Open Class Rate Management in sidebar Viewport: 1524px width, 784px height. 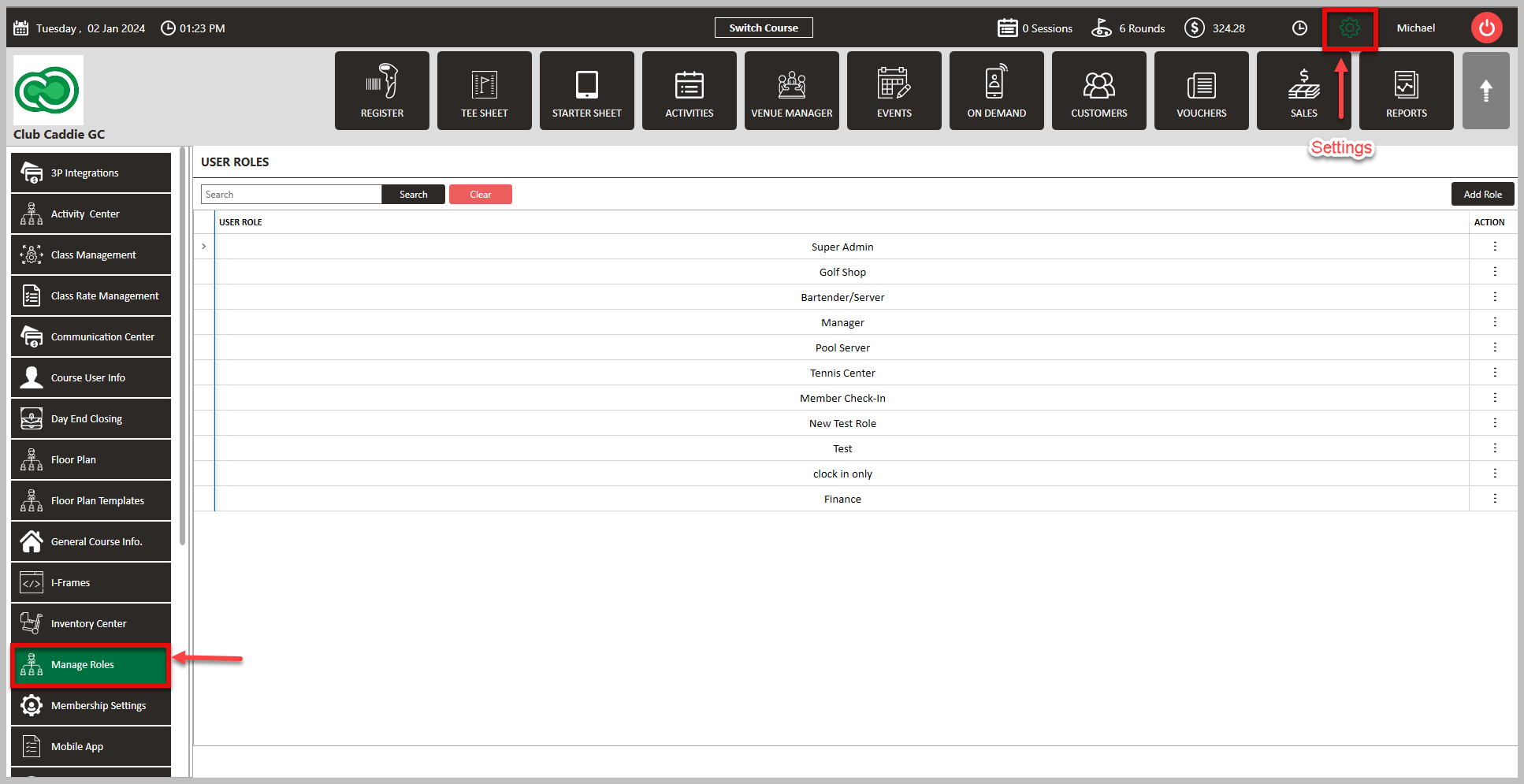pyautogui.click(x=91, y=295)
